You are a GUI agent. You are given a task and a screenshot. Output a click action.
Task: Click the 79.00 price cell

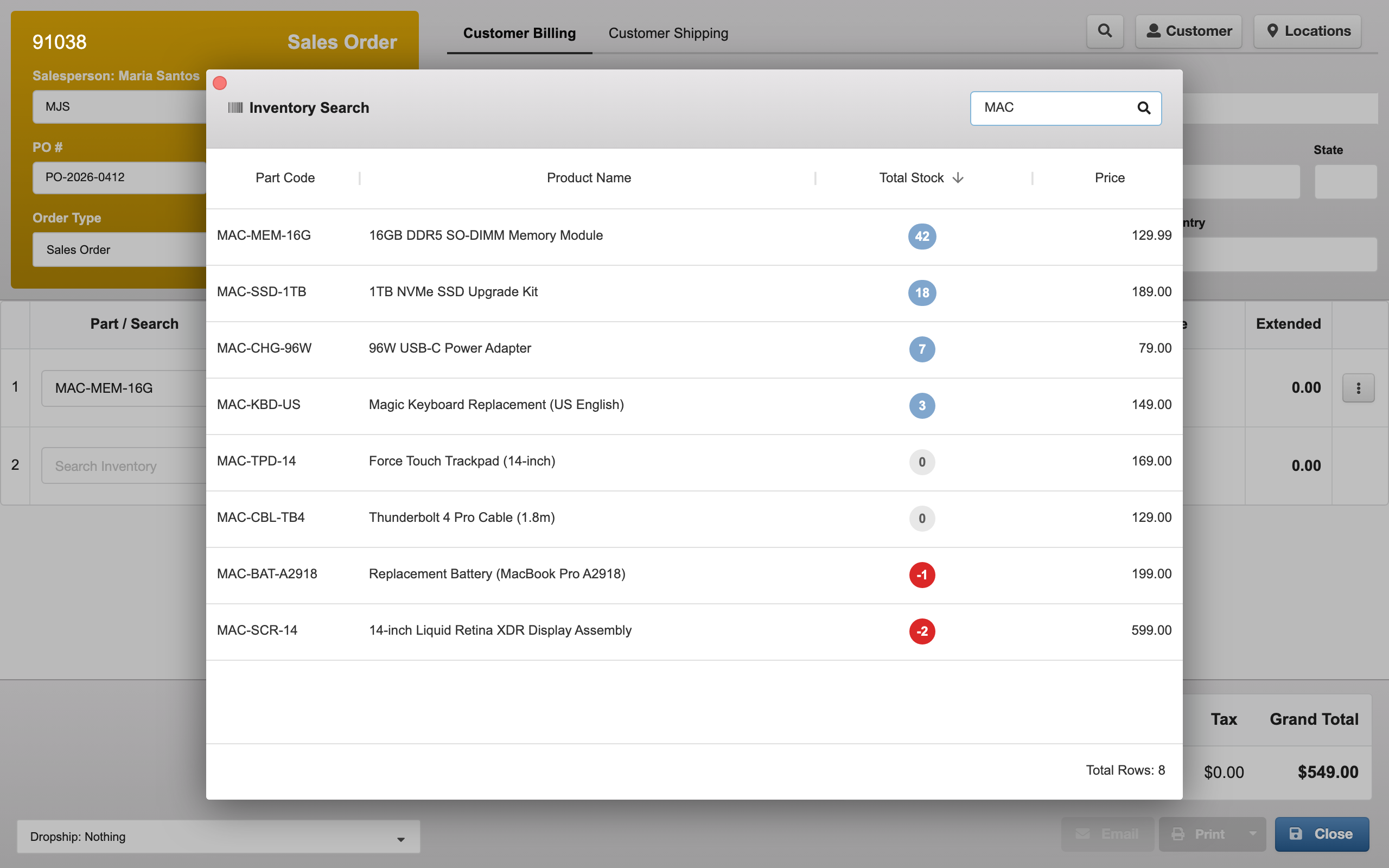[x=1154, y=348]
